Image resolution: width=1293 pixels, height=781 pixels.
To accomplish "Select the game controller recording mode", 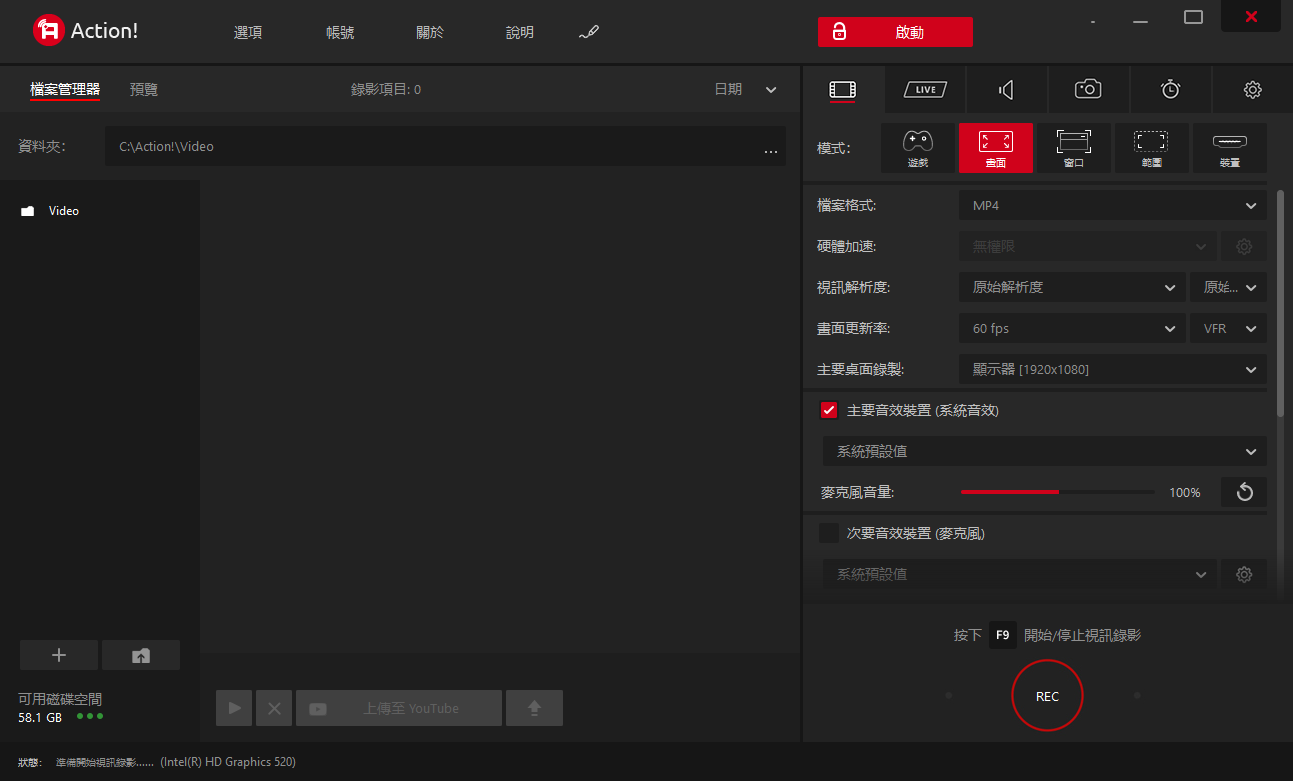I will coord(918,148).
